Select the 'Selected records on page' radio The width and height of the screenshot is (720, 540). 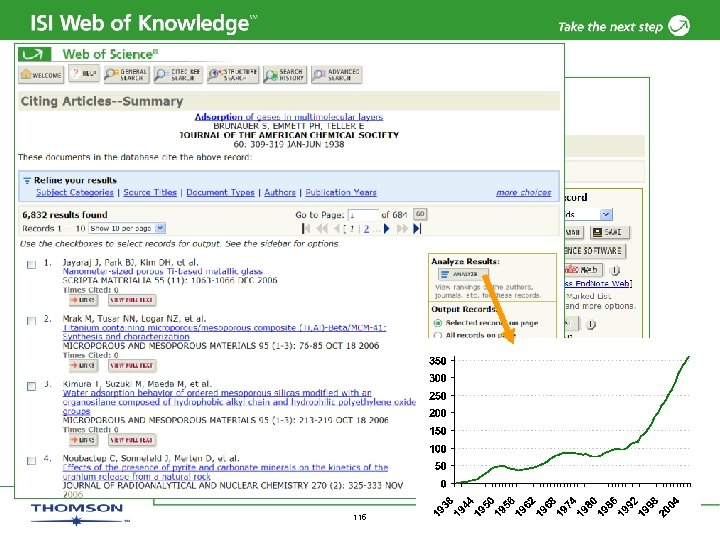tap(438, 323)
